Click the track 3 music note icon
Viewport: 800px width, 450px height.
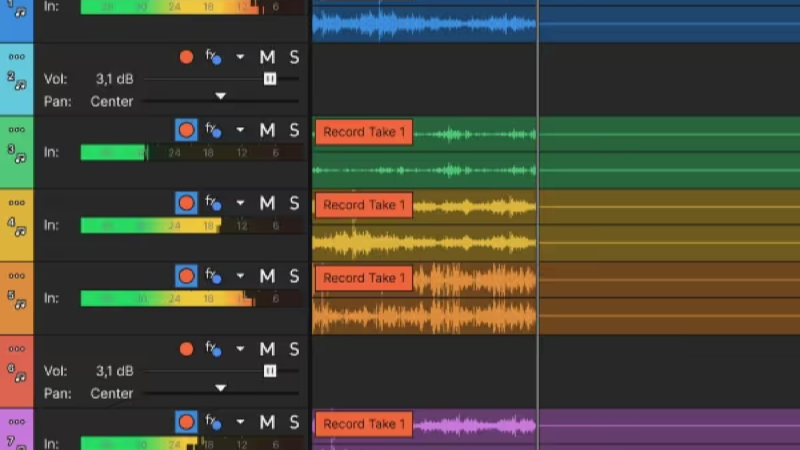[20, 158]
